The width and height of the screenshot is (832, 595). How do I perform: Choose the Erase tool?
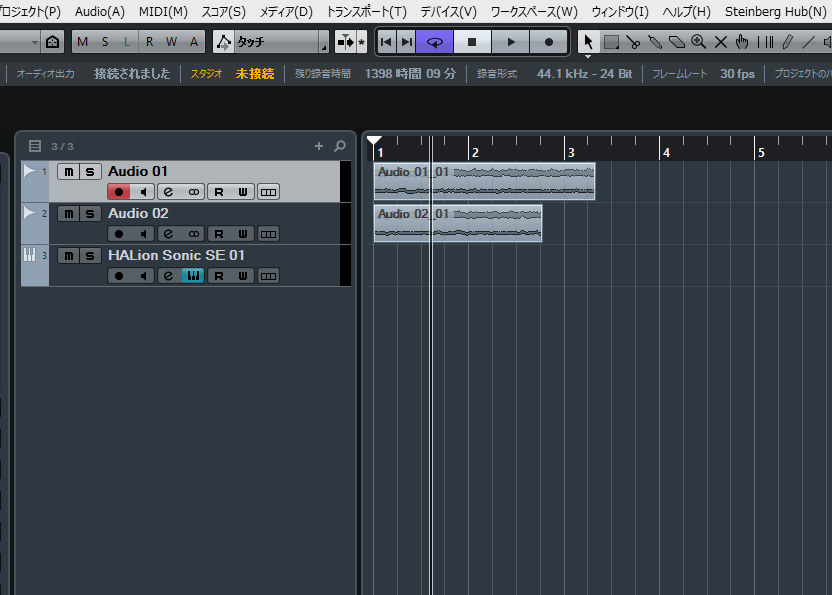[677, 42]
